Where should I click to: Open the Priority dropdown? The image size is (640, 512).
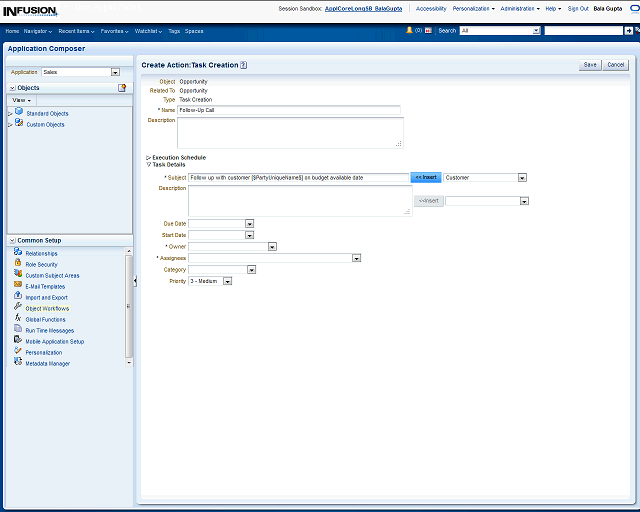(228, 281)
